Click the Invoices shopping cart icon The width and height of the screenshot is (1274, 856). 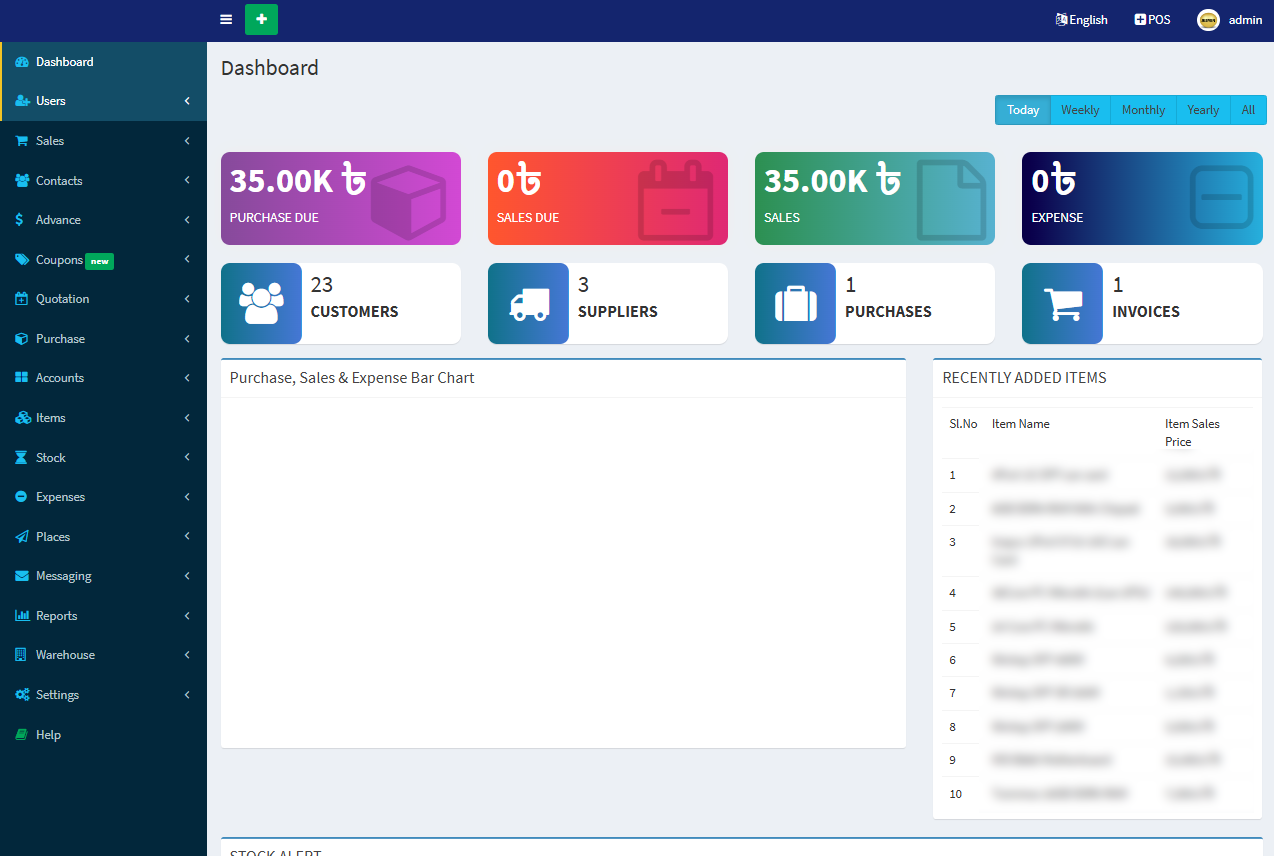coord(1062,302)
